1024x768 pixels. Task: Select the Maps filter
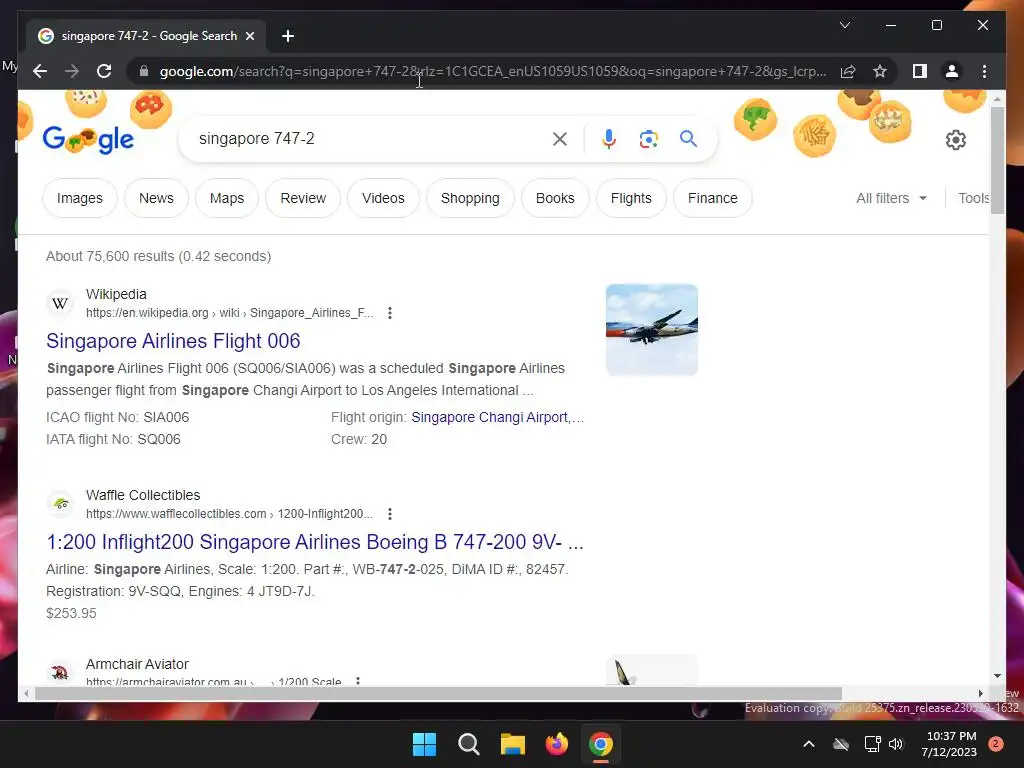(x=227, y=198)
